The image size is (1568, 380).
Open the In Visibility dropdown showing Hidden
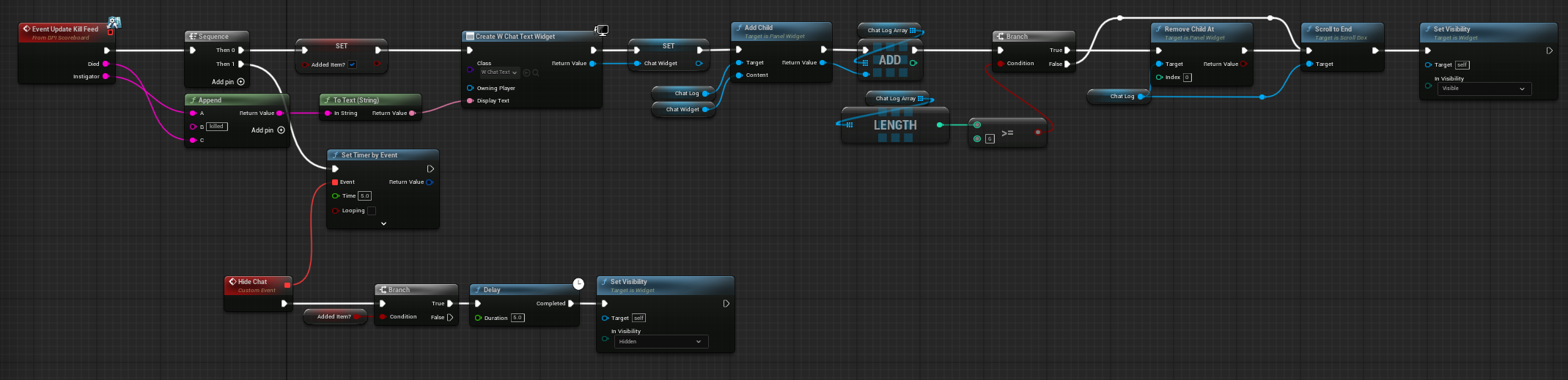coord(660,342)
